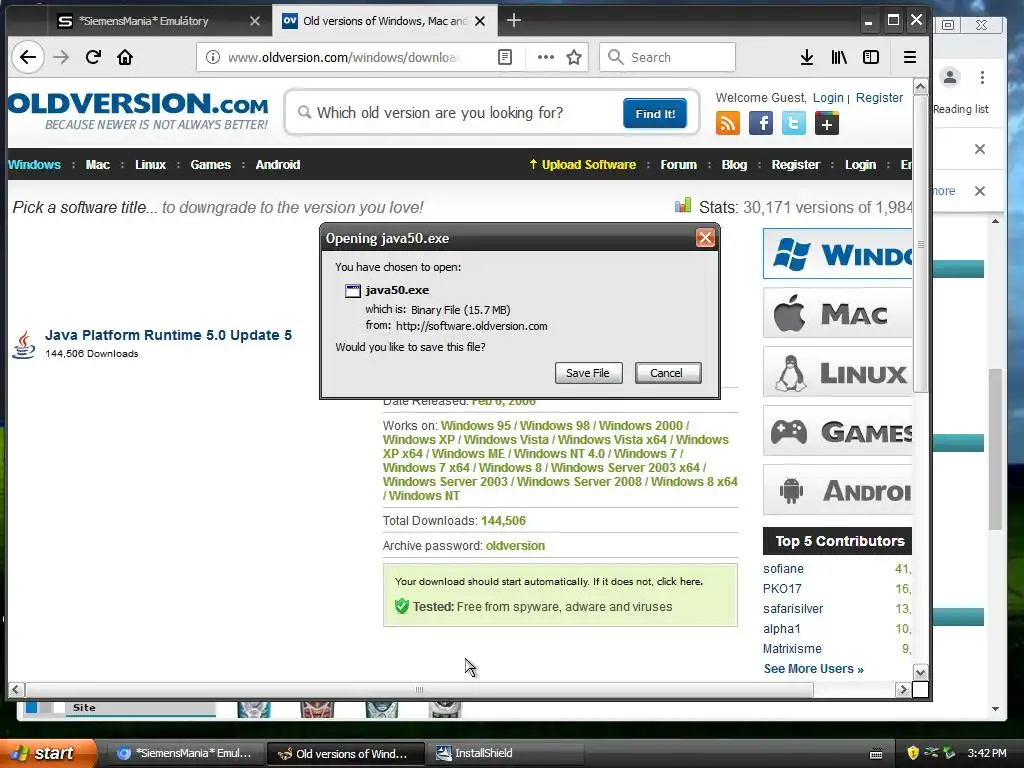Open the Mac category menu item
This screenshot has height=768, width=1024.
tap(97, 165)
